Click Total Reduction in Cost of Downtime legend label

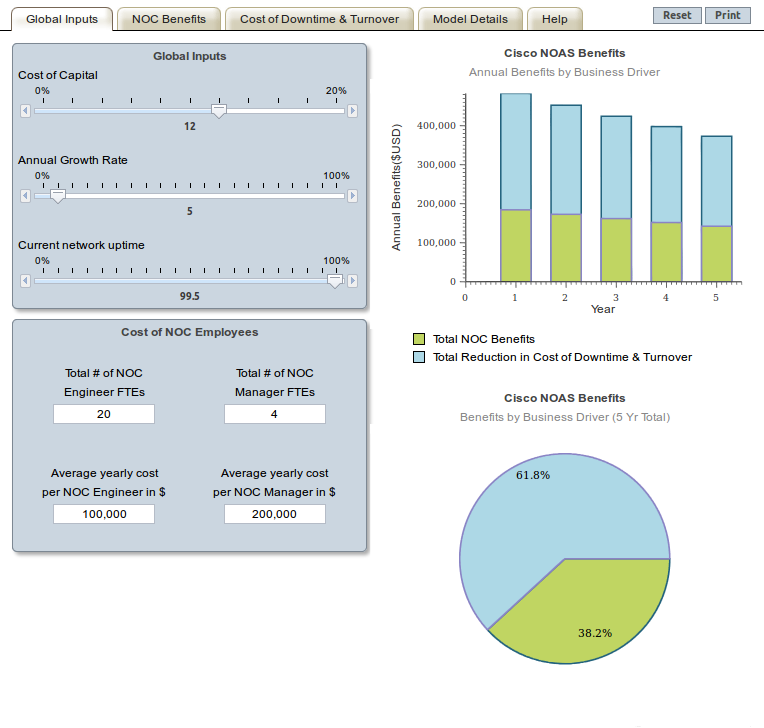pyautogui.click(x=562, y=357)
